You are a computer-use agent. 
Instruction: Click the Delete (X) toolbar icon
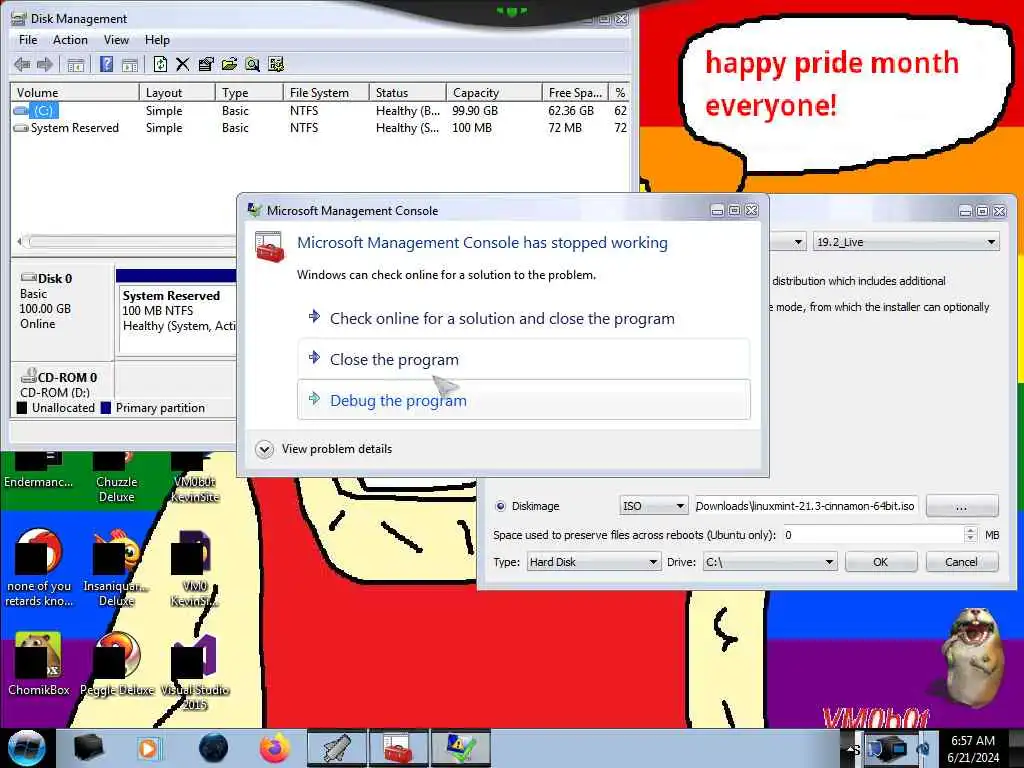point(183,64)
